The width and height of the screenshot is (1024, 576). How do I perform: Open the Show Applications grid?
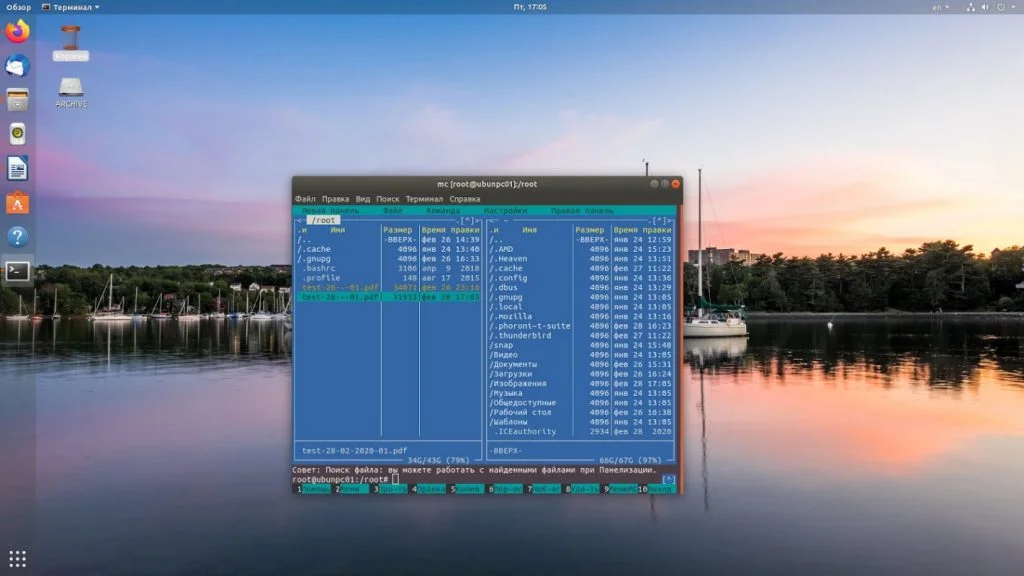click(x=17, y=558)
